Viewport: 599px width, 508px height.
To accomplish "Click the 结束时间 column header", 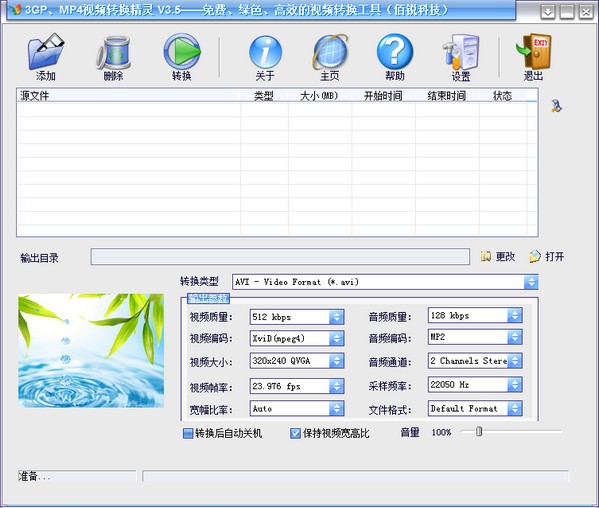I will (447, 95).
